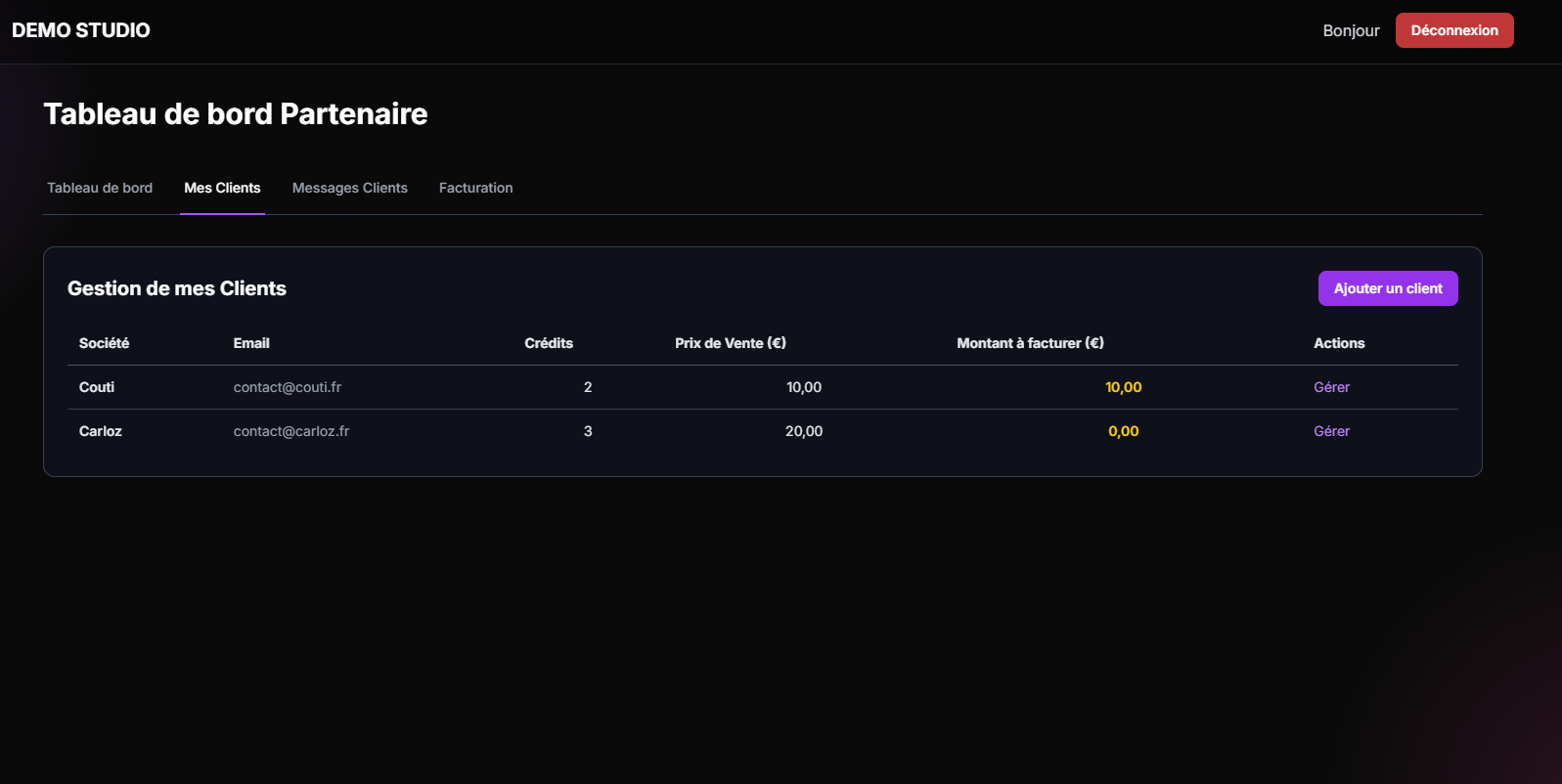
Task: Click the Crédits column header
Action: click(x=549, y=343)
